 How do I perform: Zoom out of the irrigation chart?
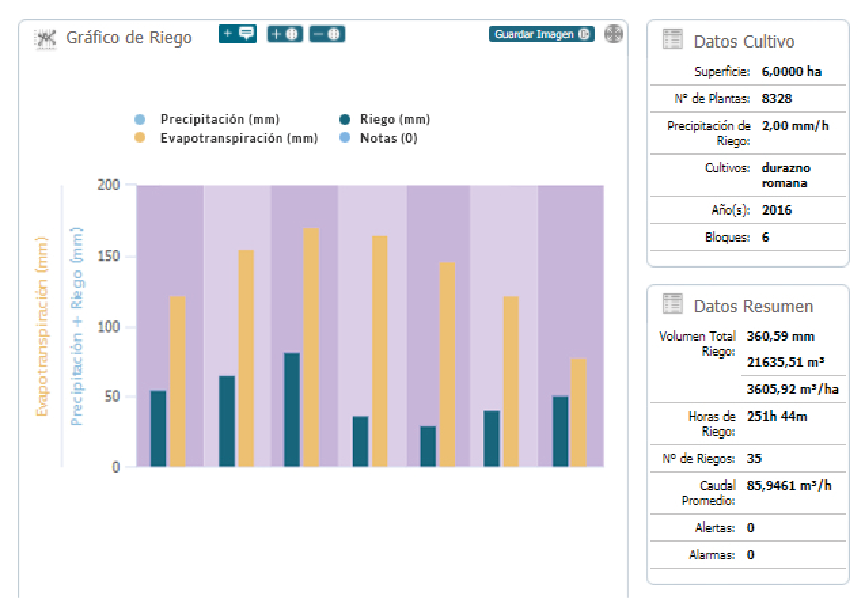[x=327, y=34]
